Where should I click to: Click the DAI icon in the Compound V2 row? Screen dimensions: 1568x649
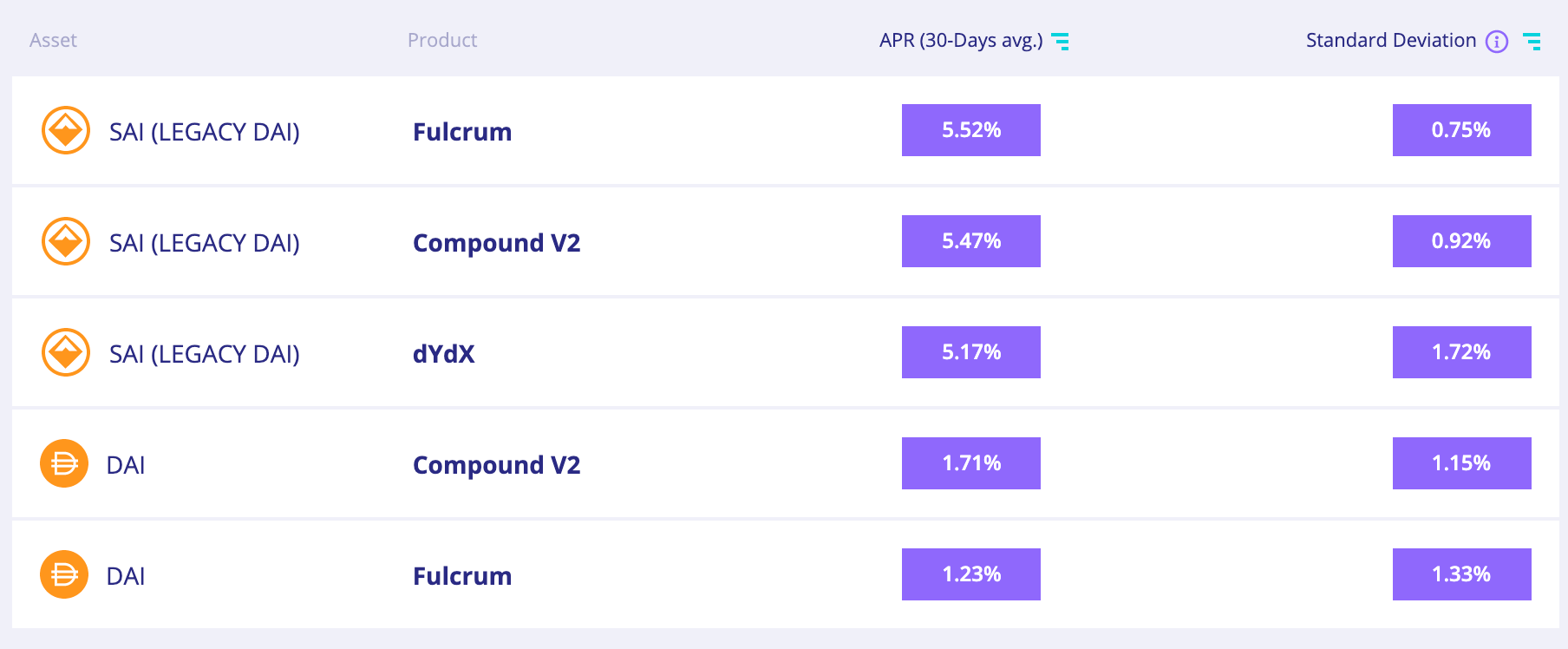64,463
